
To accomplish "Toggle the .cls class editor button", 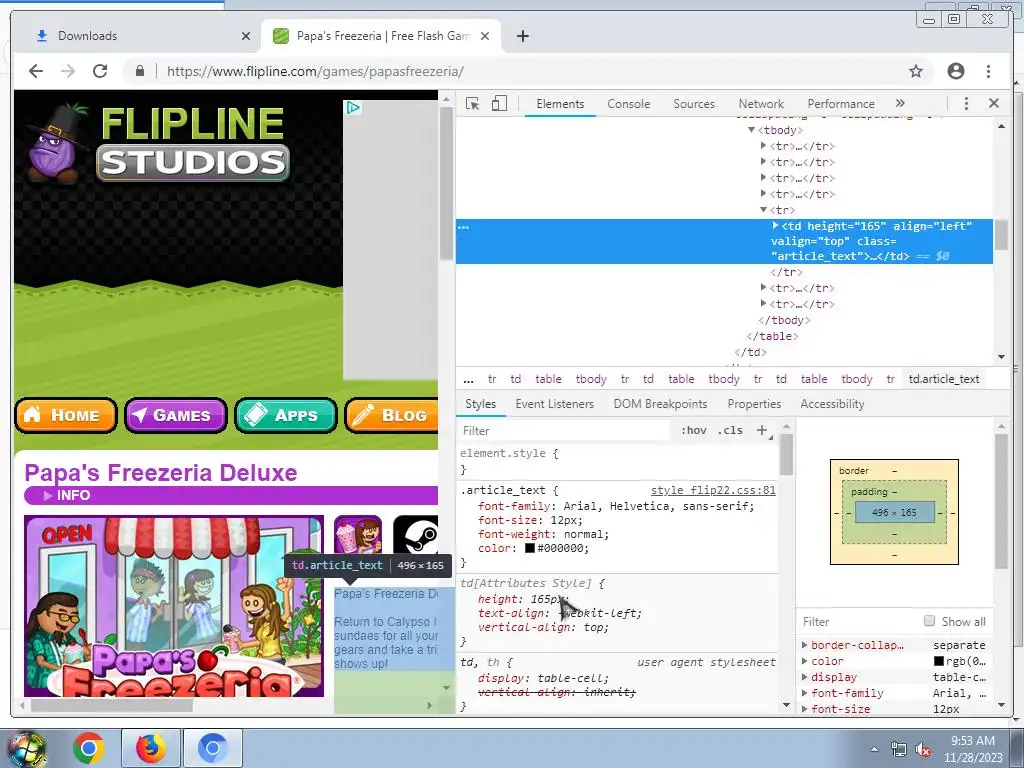I will click(x=730, y=430).
